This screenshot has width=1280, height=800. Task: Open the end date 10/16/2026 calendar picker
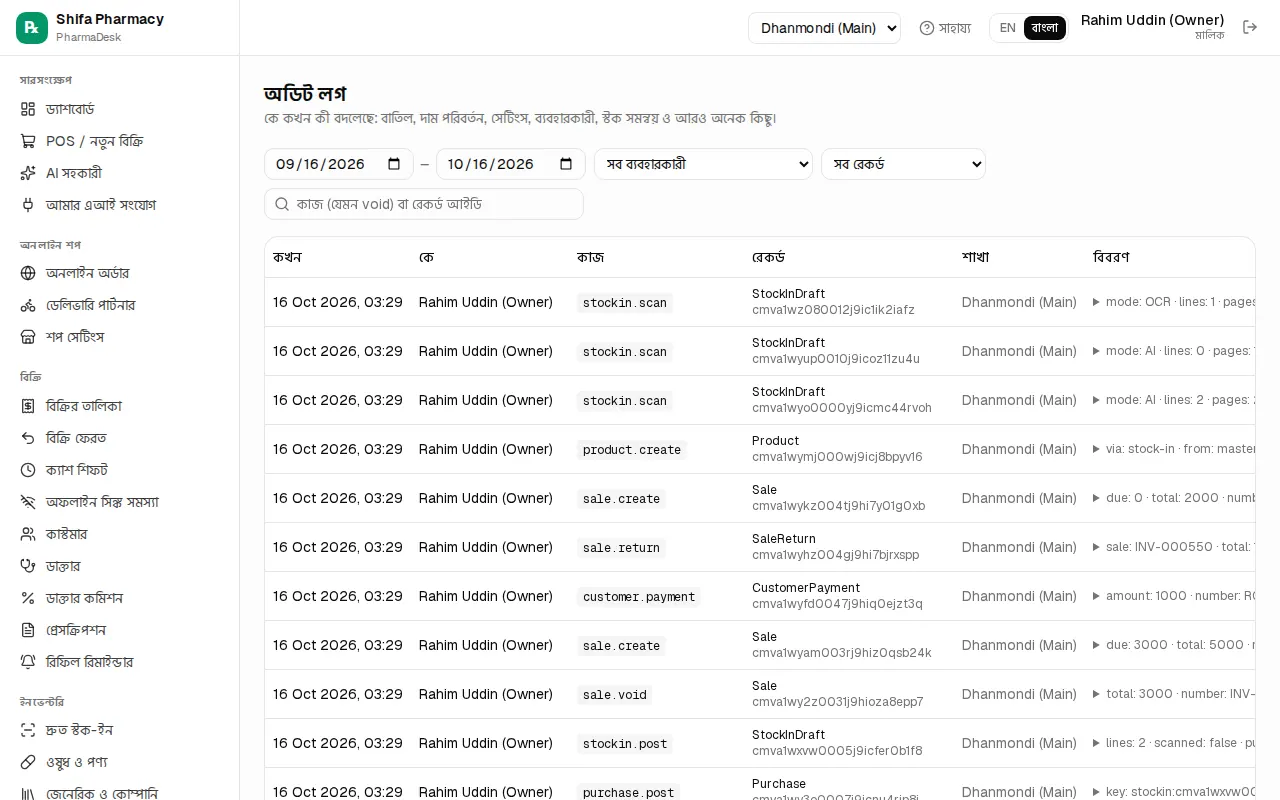(566, 164)
